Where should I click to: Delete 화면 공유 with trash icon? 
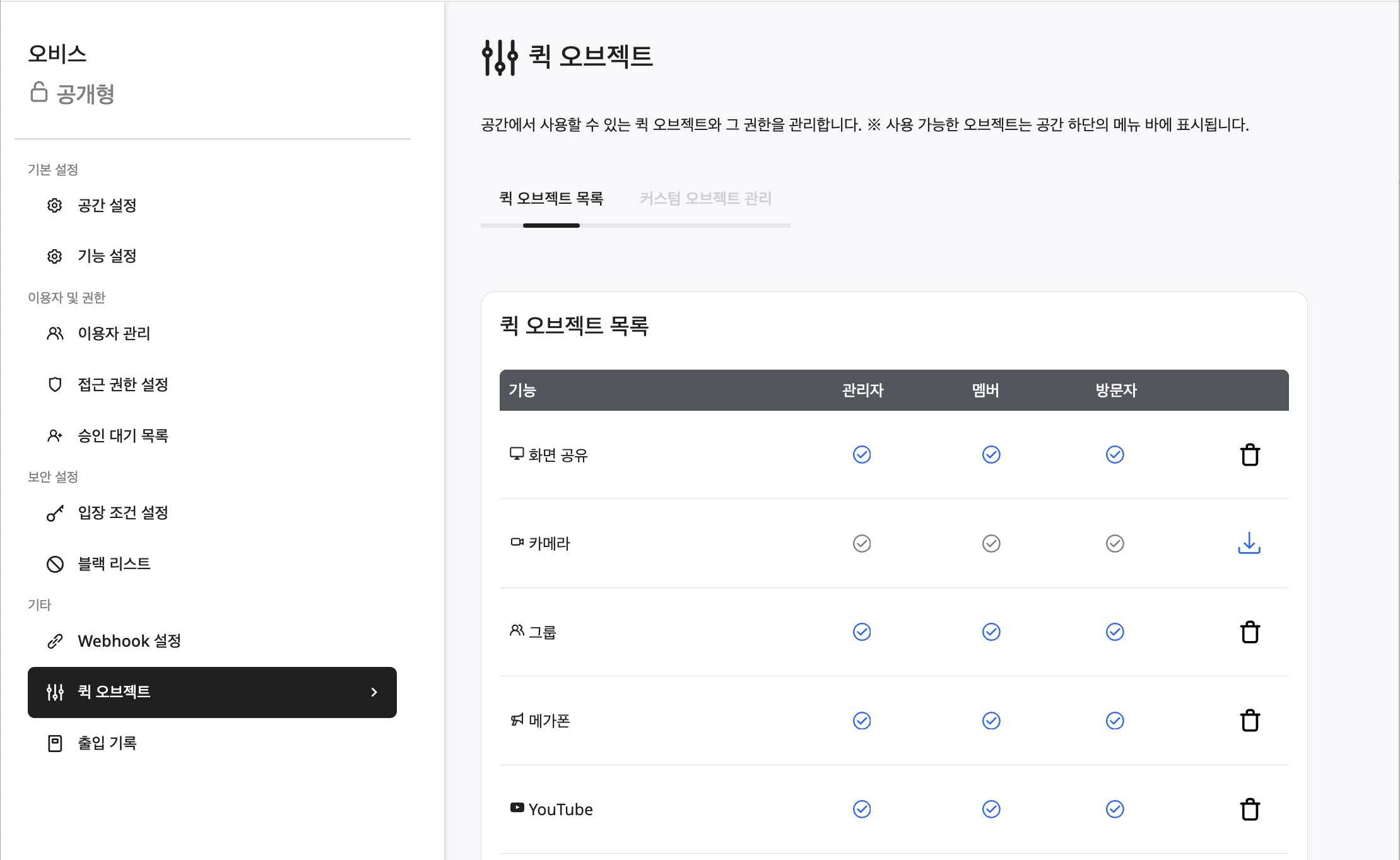[1250, 454]
